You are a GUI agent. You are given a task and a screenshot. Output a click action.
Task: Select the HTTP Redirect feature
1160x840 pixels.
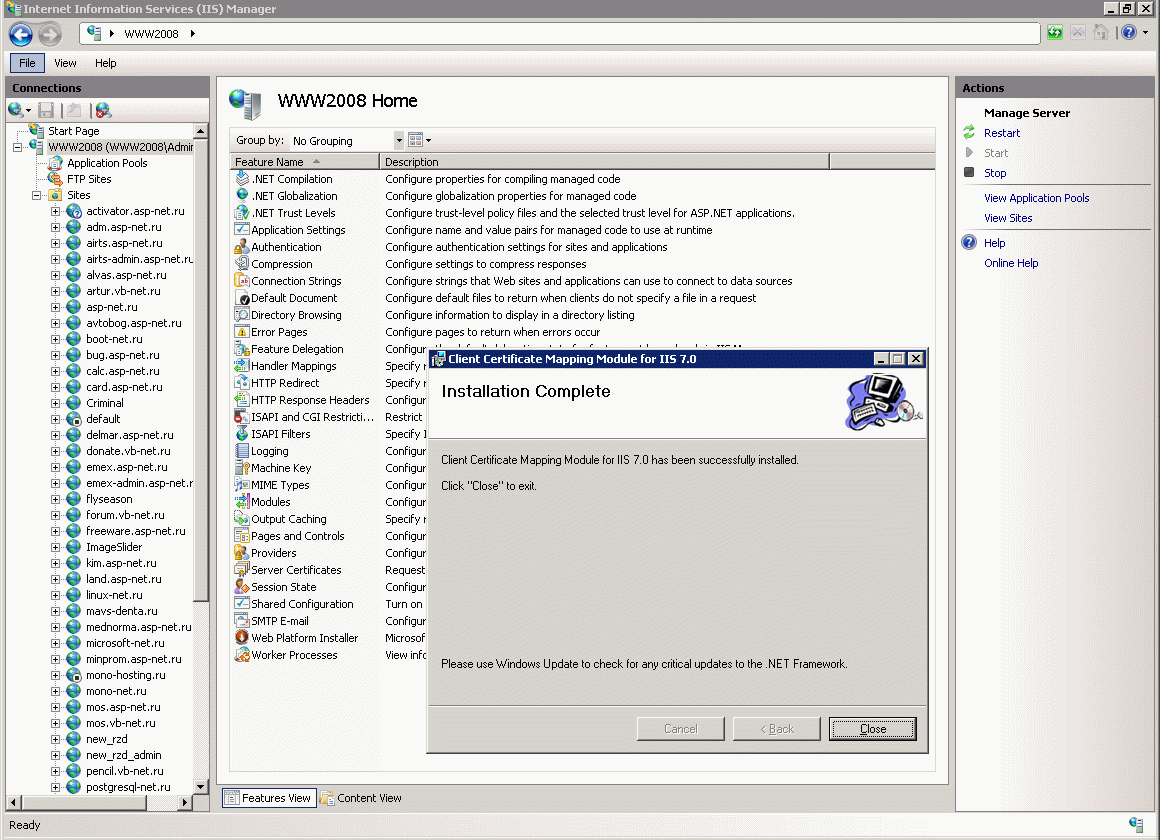(x=285, y=383)
